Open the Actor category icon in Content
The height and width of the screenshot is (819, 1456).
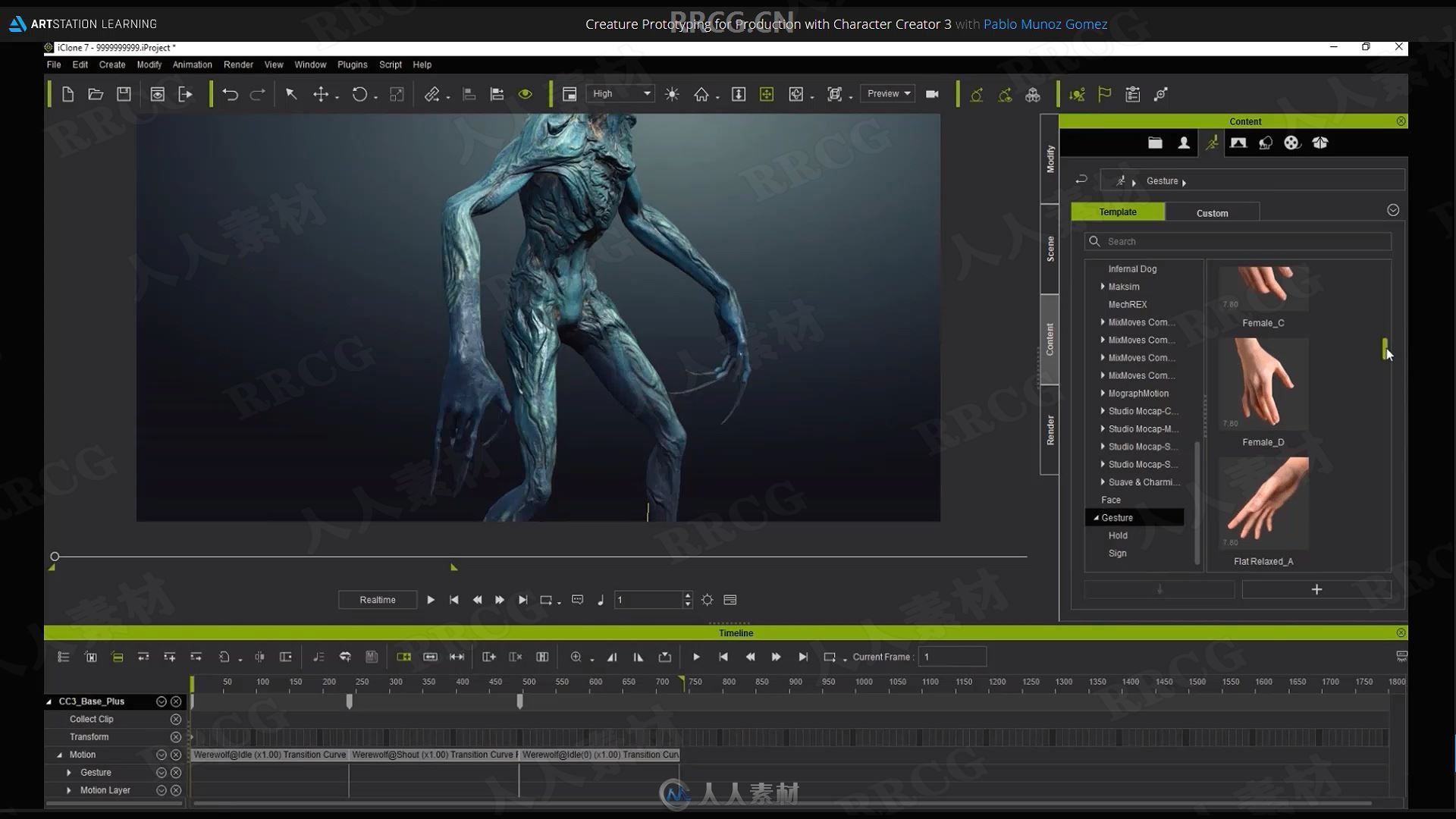coord(1184,143)
